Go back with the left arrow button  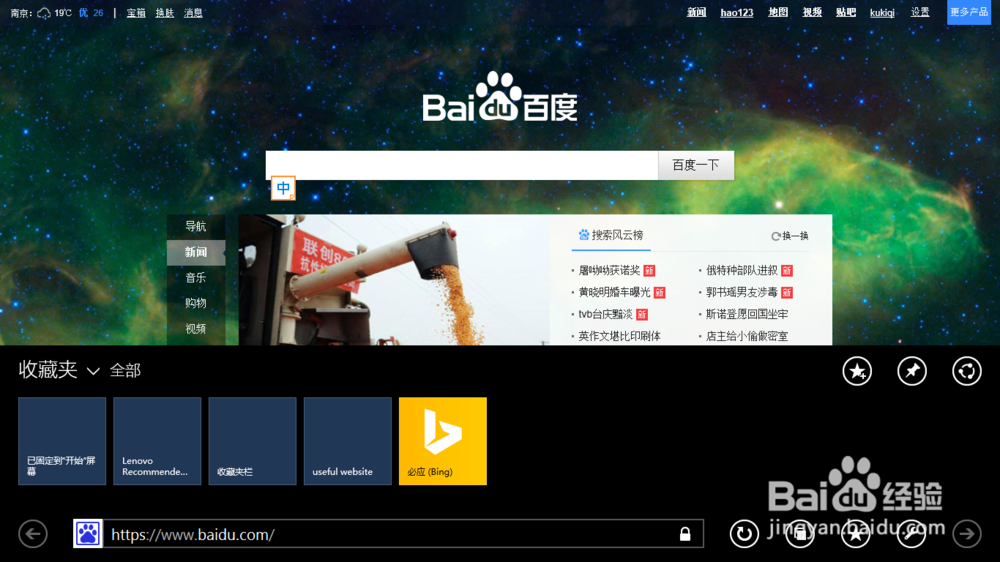[33, 533]
